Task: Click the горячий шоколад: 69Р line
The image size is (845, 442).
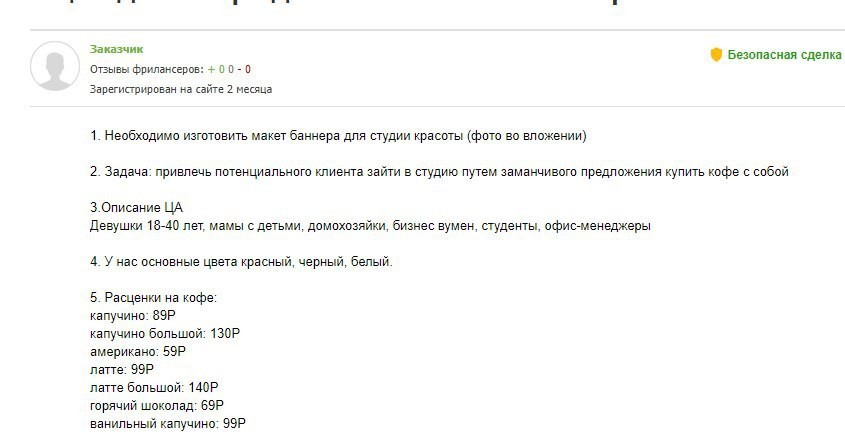Action: coord(157,405)
